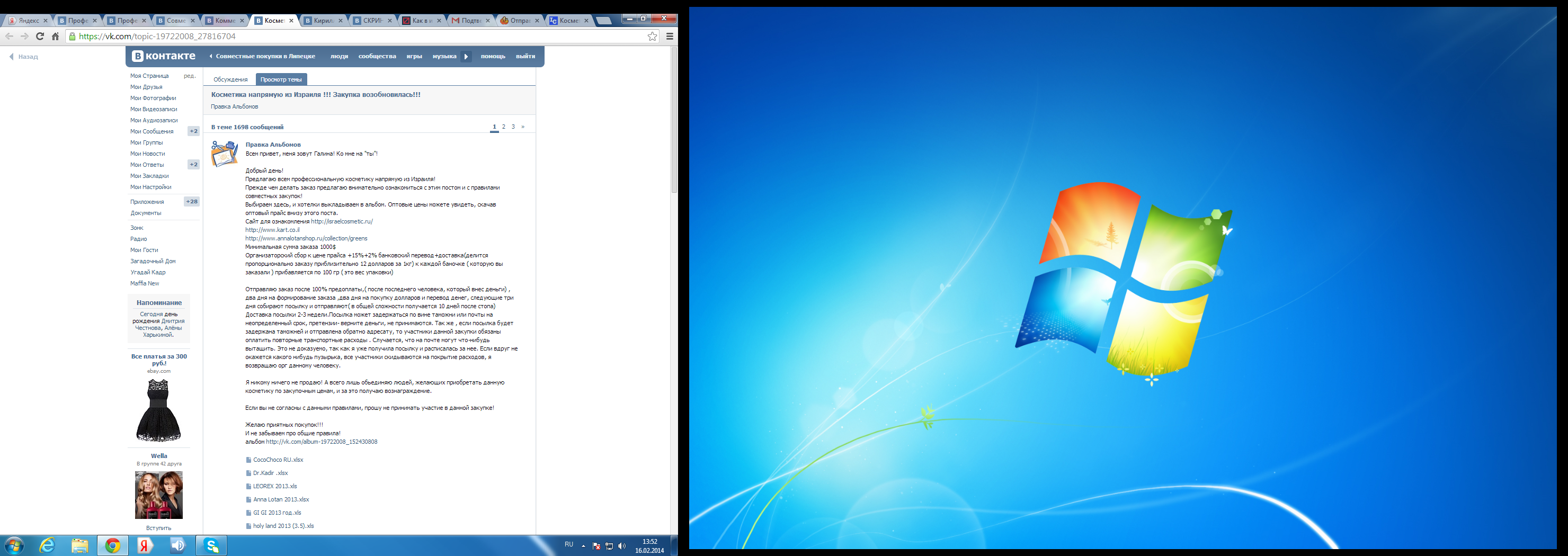Close the Яндекс browser tab
Image resolution: width=1568 pixels, height=556 pixels.
point(45,21)
